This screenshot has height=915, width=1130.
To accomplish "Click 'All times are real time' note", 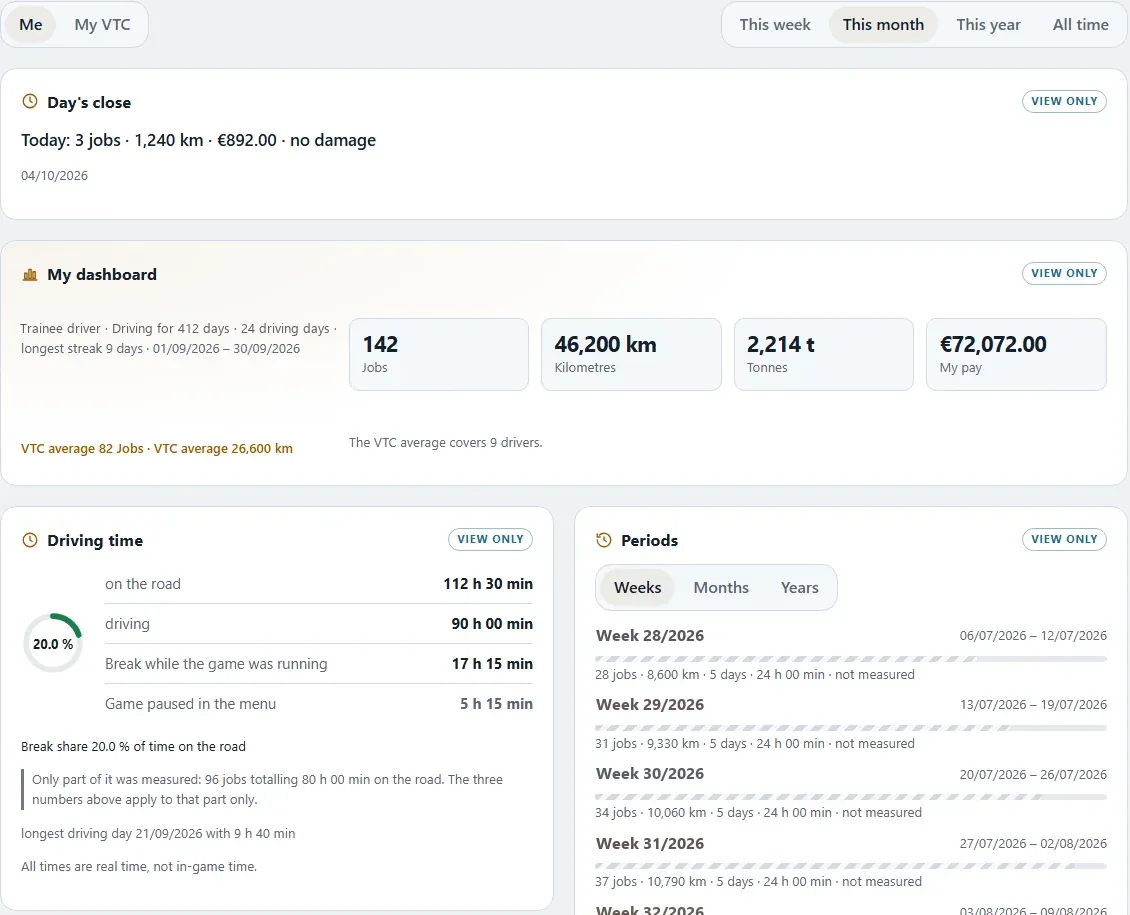I will (138, 867).
